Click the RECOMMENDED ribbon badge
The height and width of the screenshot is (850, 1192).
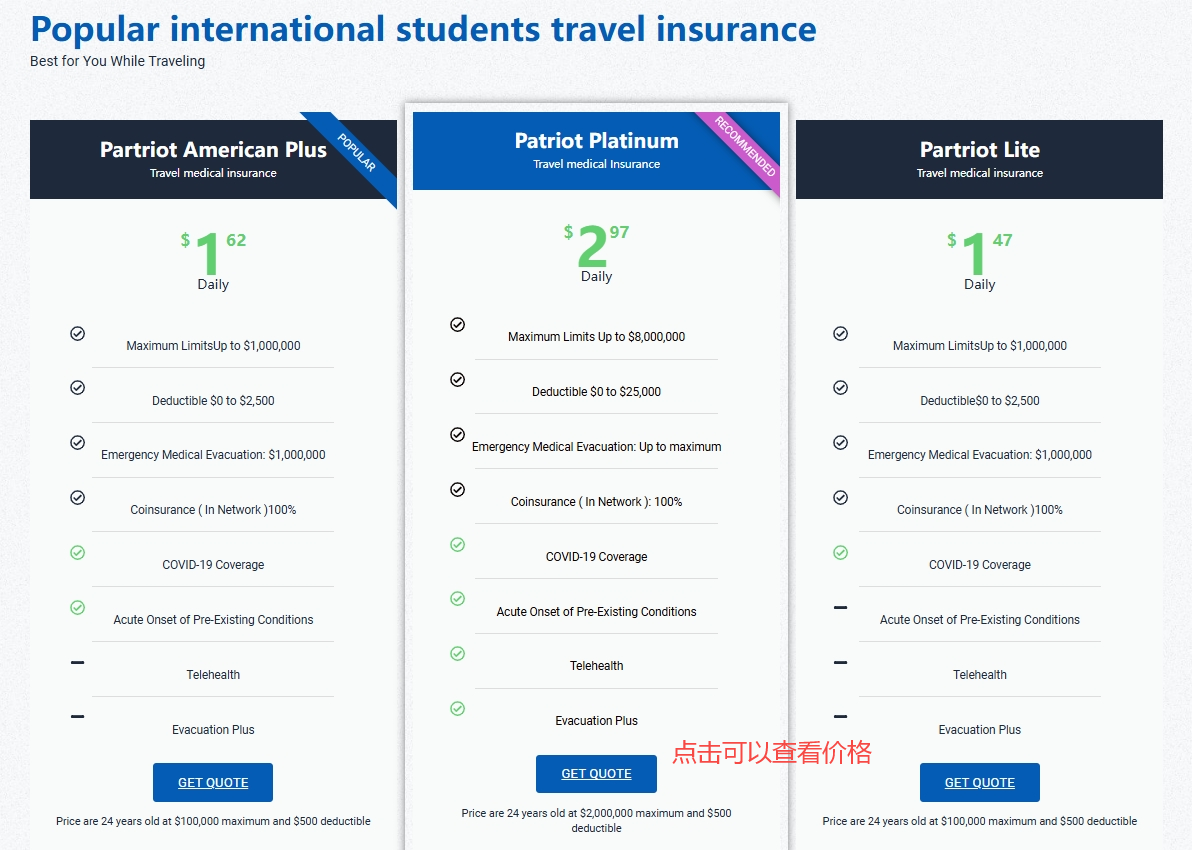click(746, 146)
